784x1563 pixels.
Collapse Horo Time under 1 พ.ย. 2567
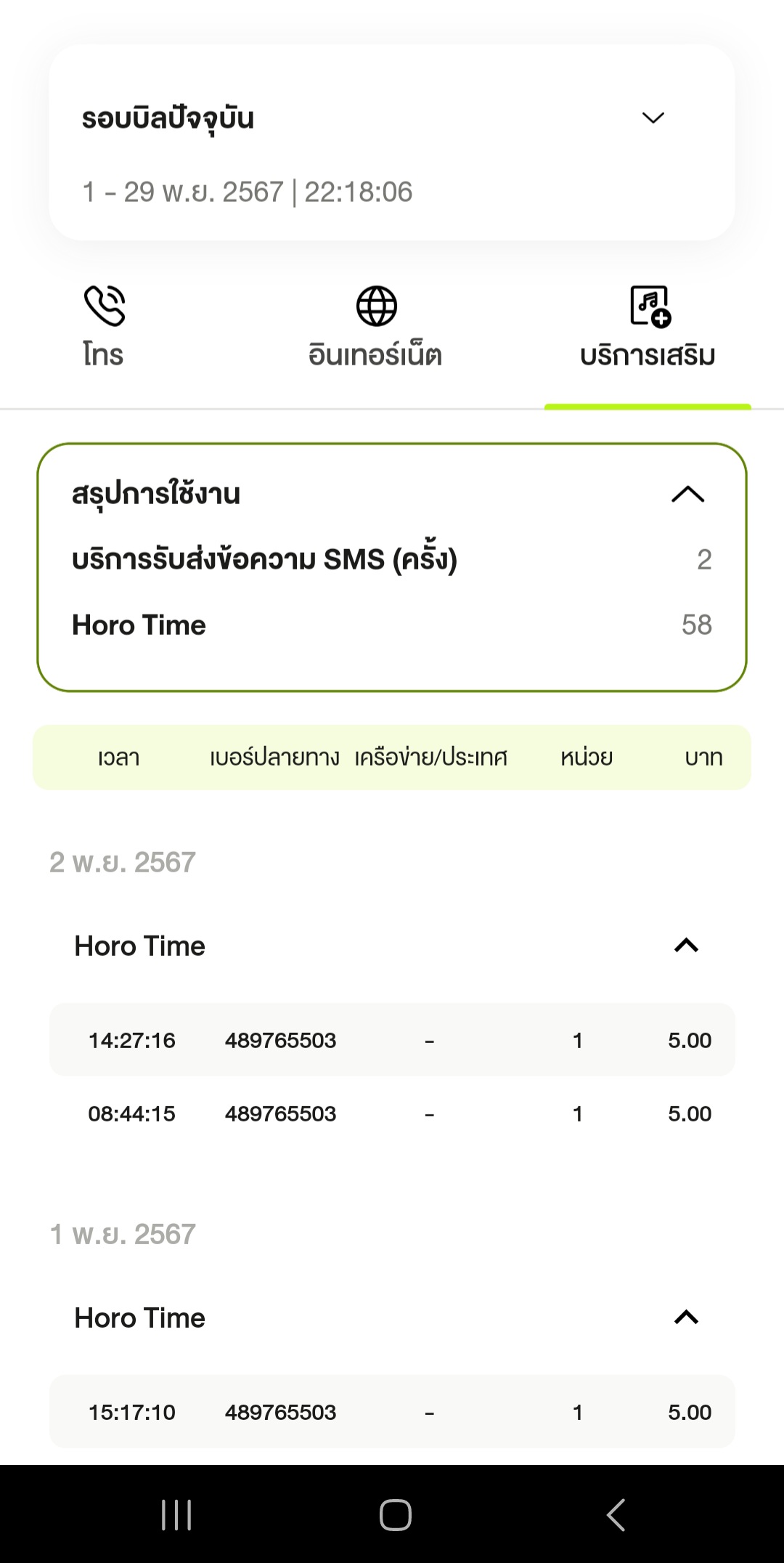[686, 1317]
